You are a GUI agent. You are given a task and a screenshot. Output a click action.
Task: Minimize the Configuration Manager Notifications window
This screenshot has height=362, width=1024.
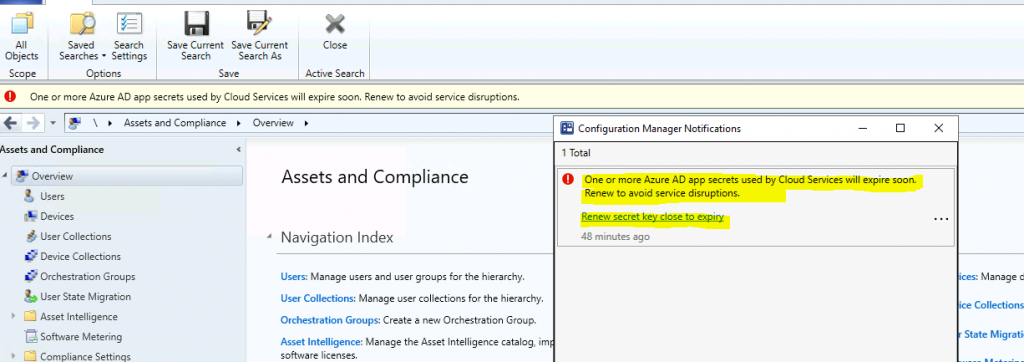(862, 128)
